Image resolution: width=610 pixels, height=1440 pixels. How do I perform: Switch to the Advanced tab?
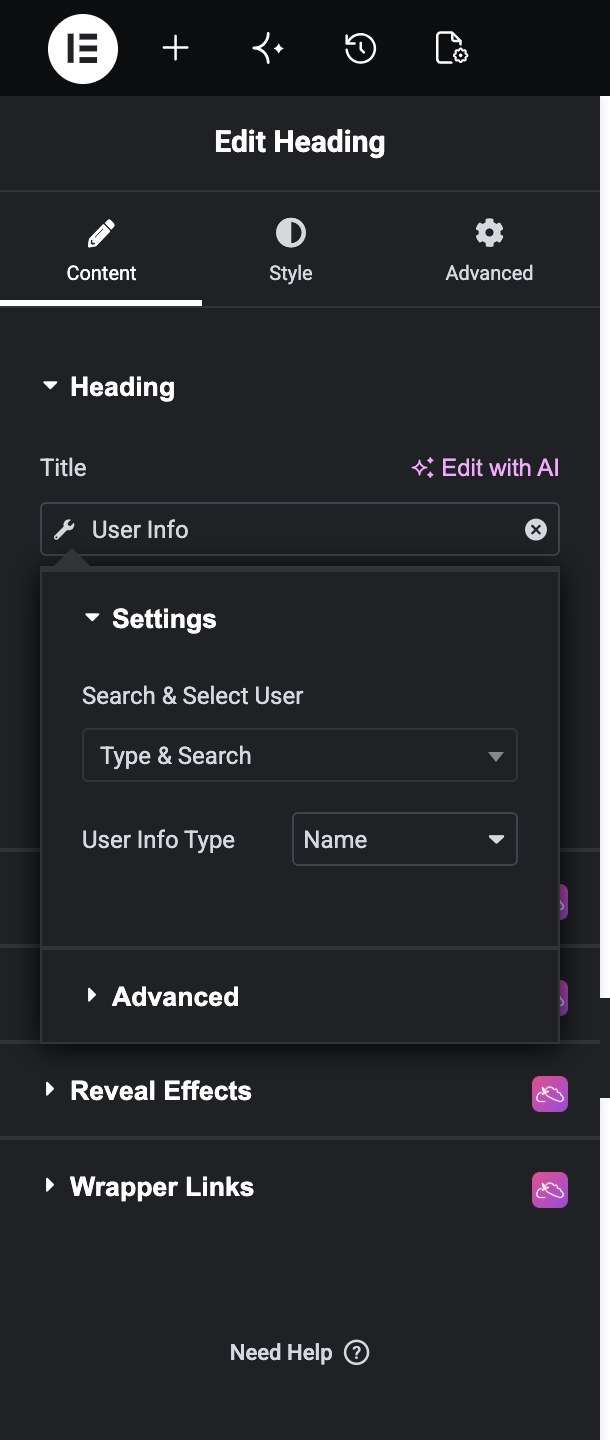click(x=489, y=251)
